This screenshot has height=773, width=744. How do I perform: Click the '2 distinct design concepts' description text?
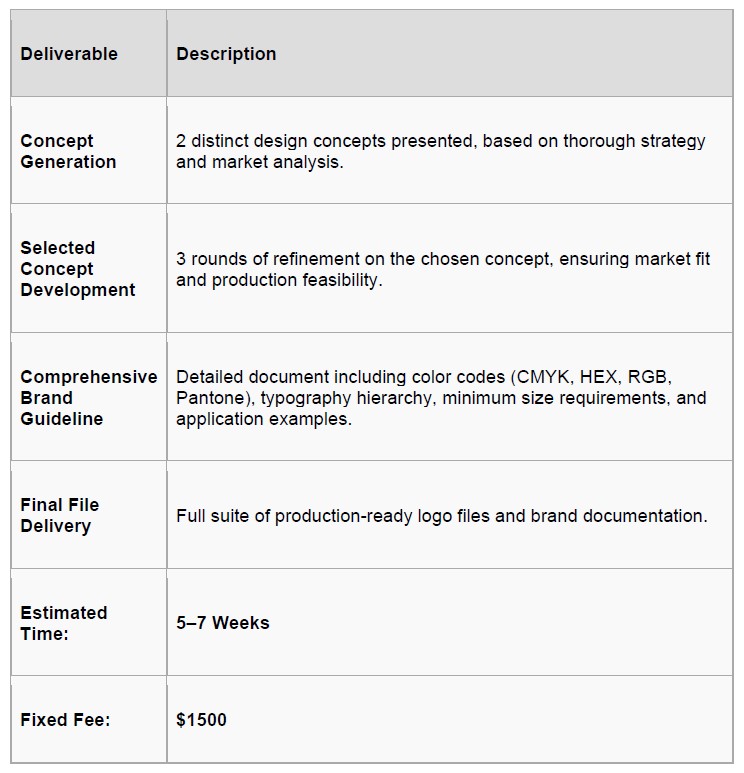tap(440, 151)
